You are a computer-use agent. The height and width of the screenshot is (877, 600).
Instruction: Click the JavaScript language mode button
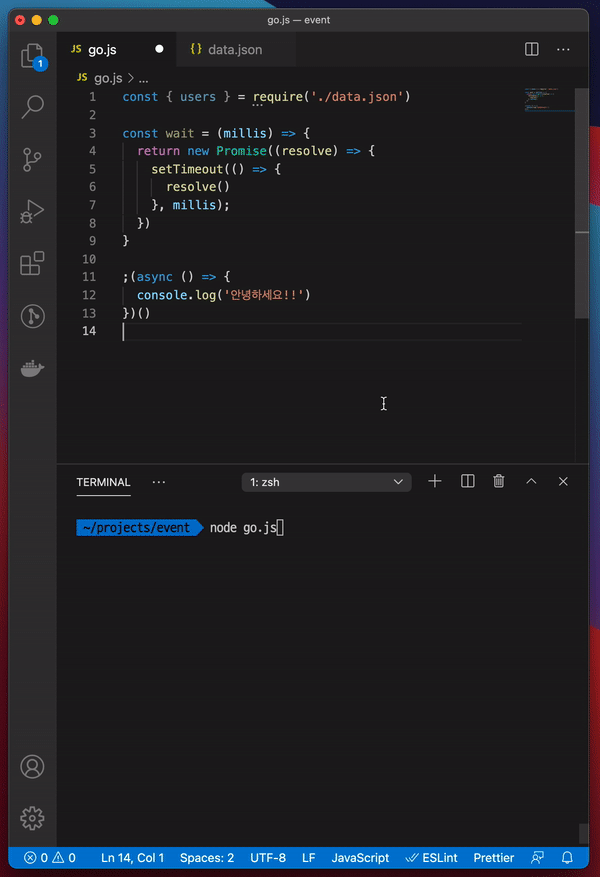coord(360,858)
